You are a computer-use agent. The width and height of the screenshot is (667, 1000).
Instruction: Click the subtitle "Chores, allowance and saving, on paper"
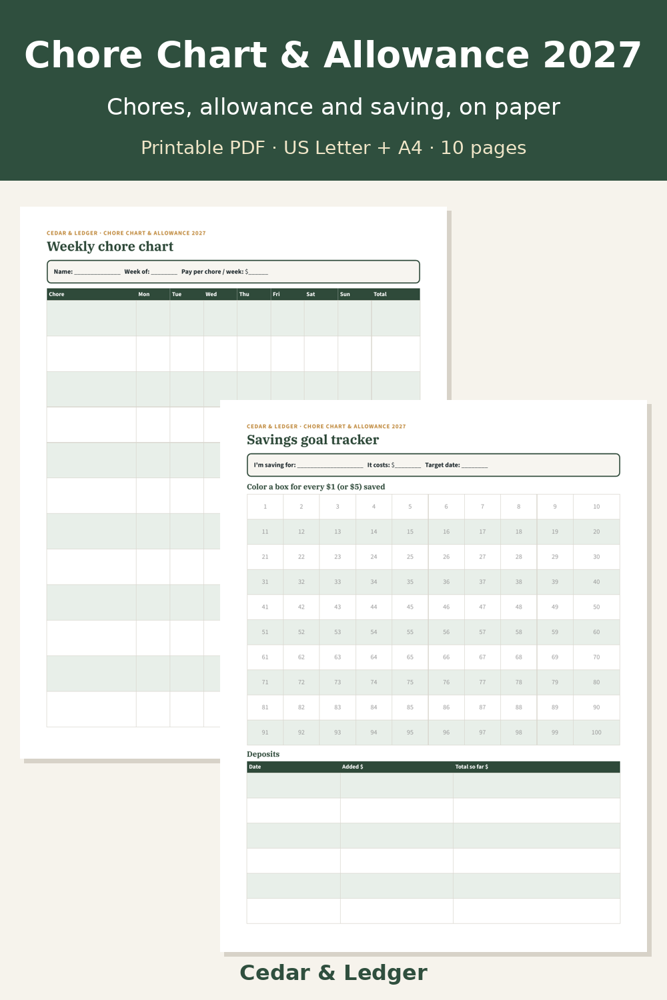tap(334, 107)
